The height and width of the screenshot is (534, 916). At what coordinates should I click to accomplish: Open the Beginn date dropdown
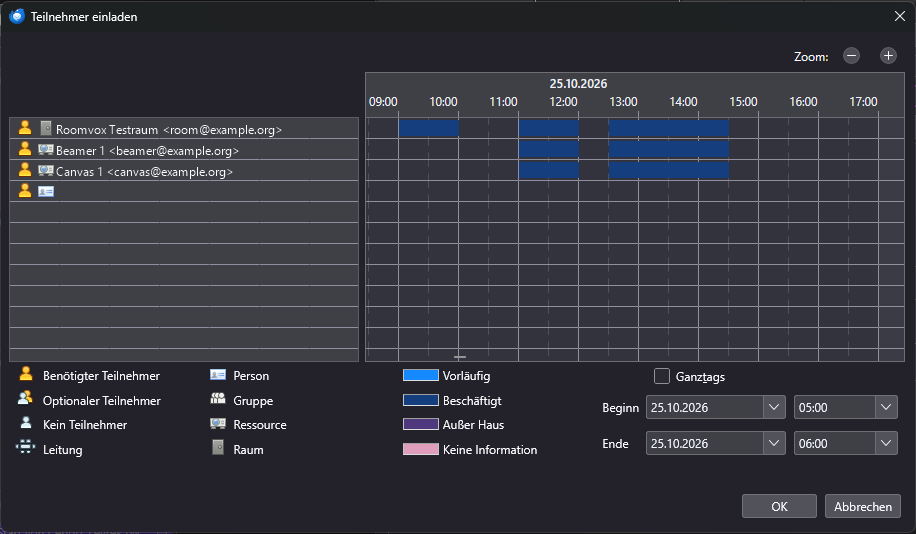773,407
